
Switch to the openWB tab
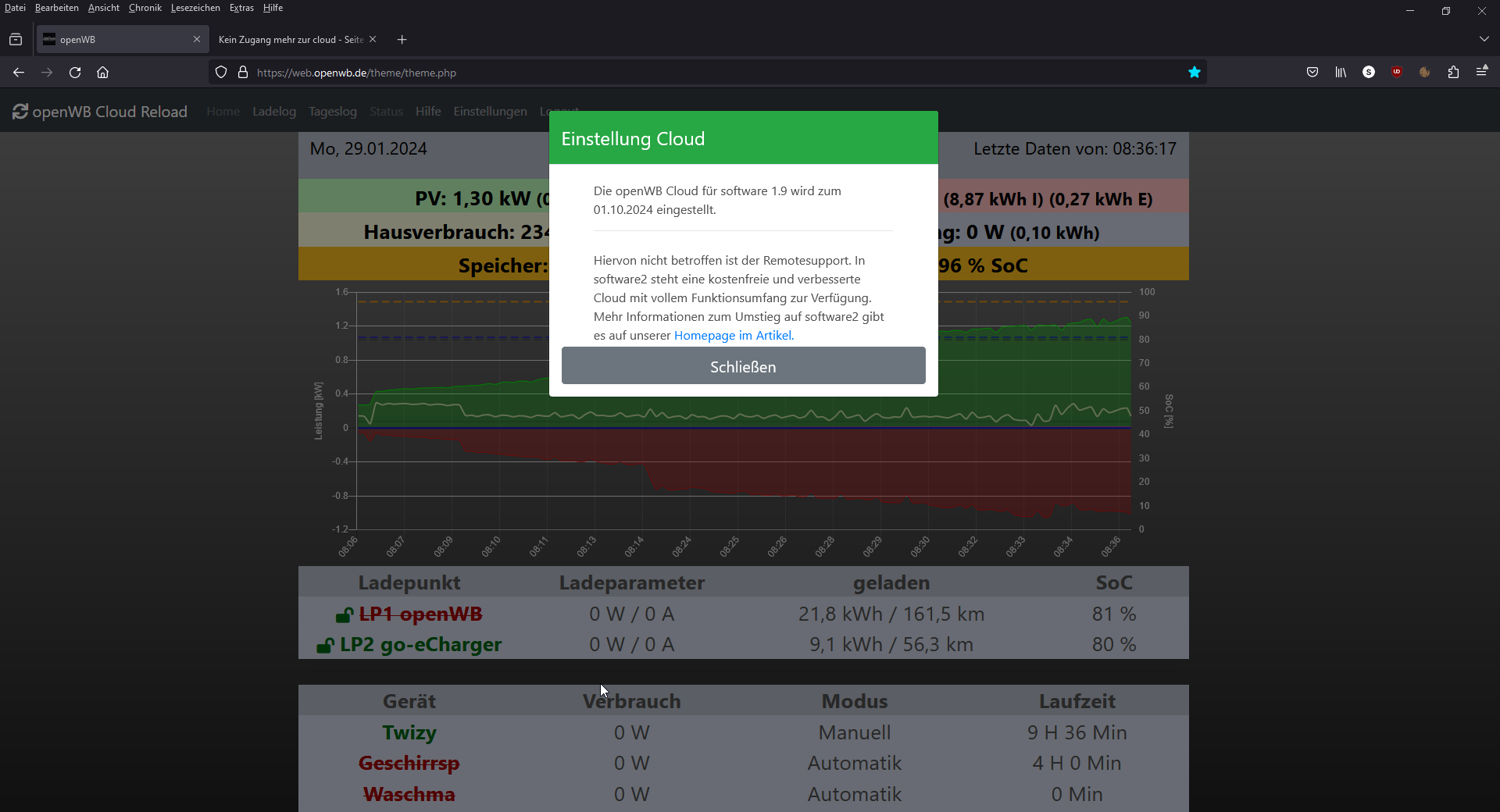point(121,39)
